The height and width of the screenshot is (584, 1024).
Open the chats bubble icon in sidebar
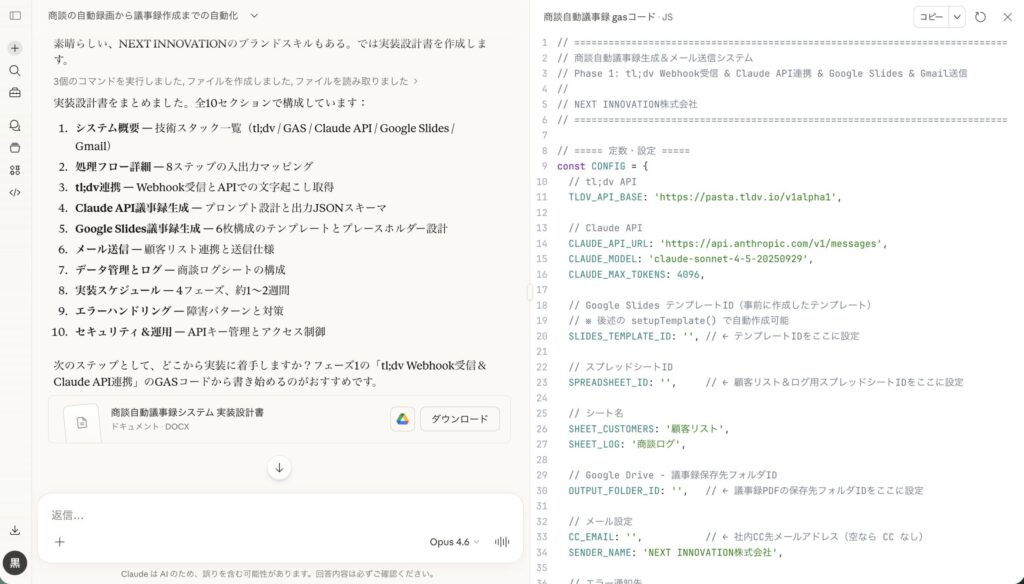click(x=15, y=126)
